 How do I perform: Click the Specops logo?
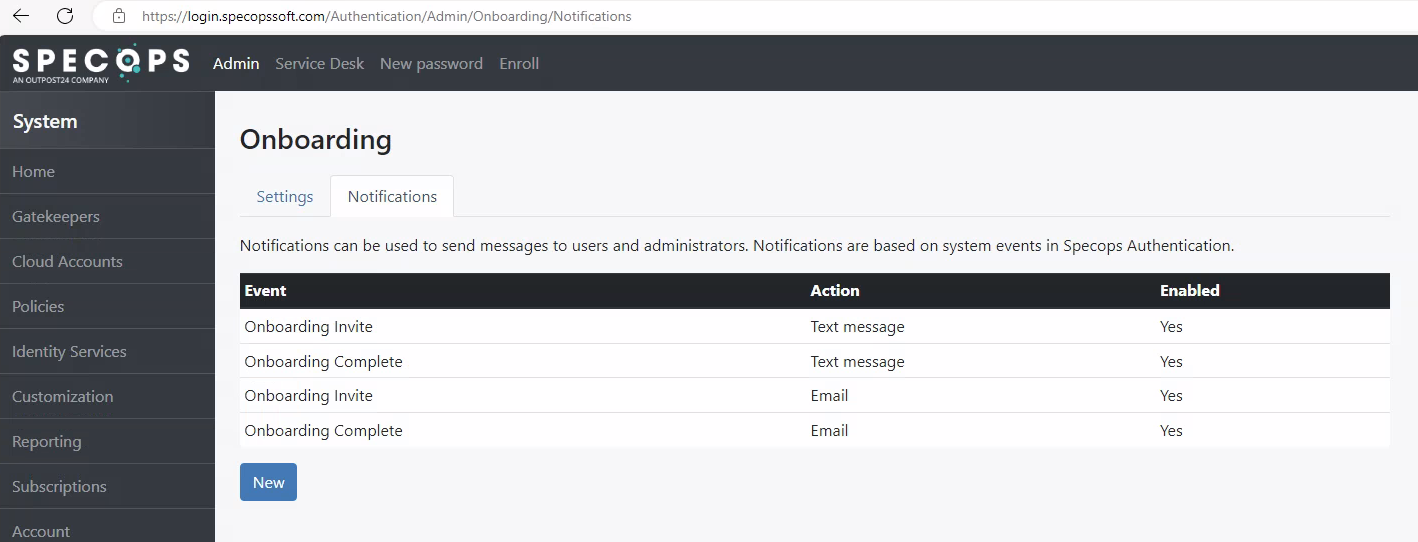click(x=100, y=63)
